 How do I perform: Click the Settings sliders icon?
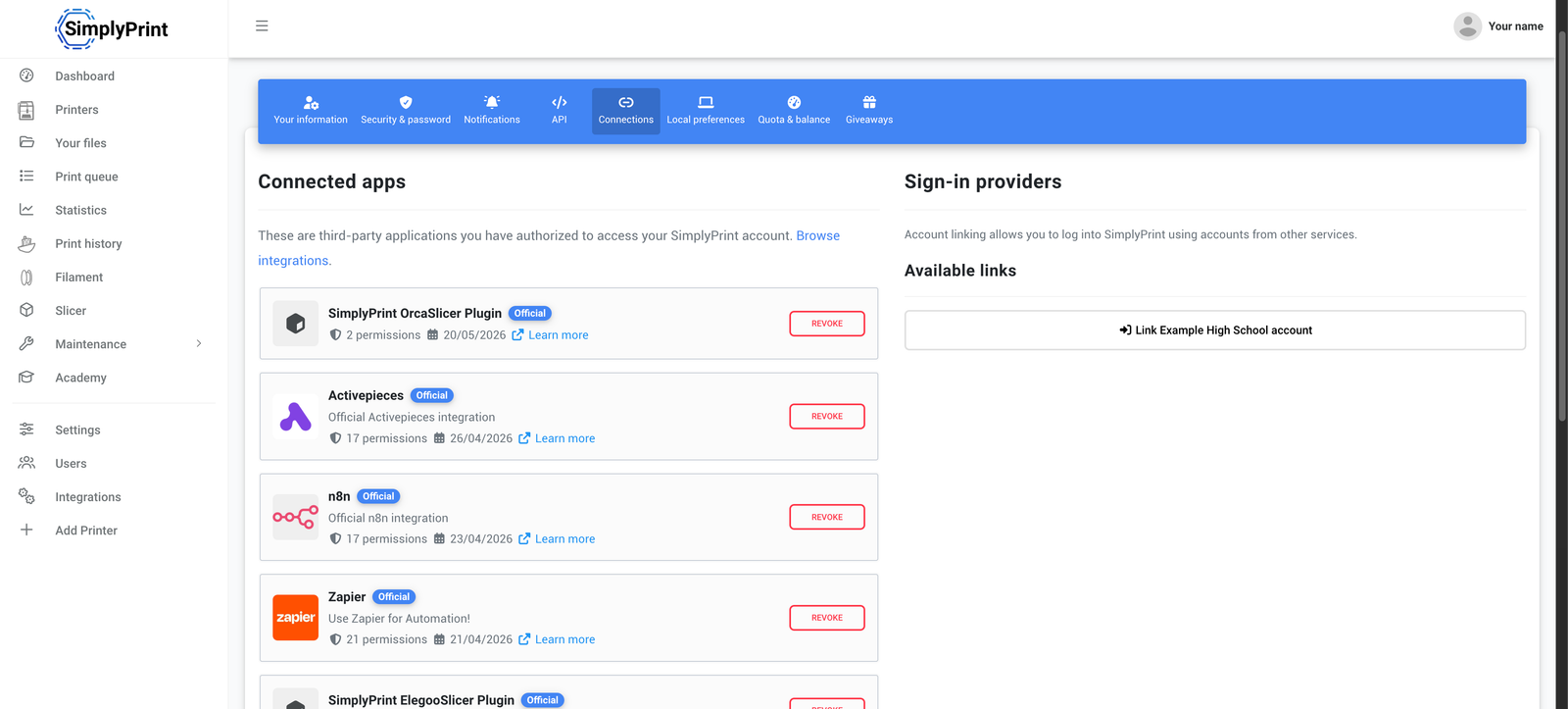tap(26, 430)
